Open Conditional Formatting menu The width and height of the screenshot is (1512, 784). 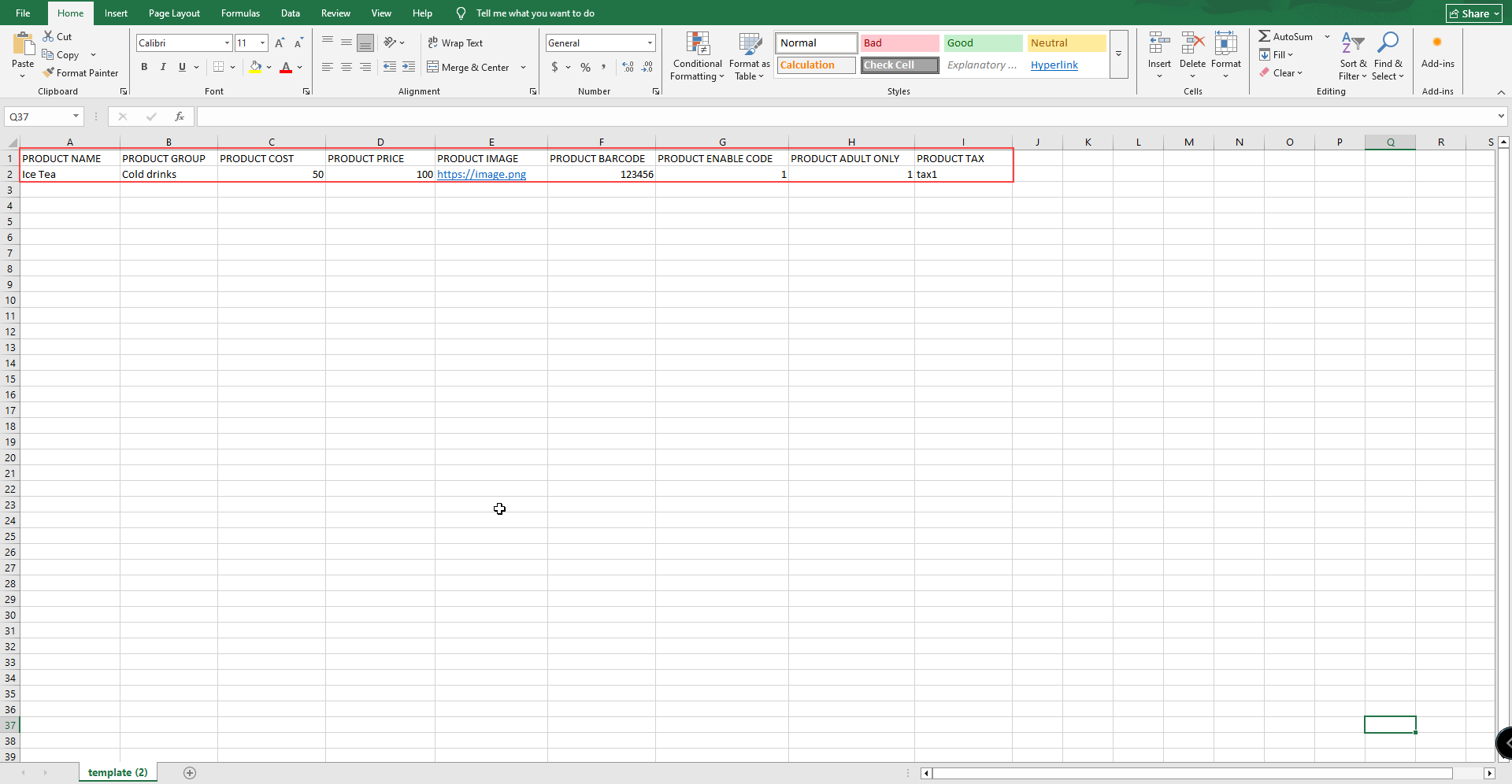697,56
